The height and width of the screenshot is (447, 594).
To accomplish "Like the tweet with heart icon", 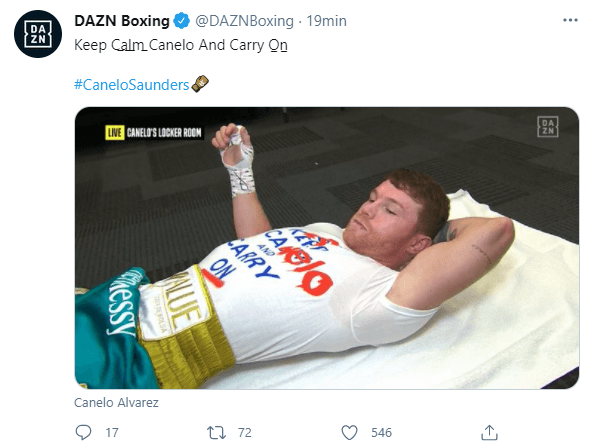I will point(349,433).
